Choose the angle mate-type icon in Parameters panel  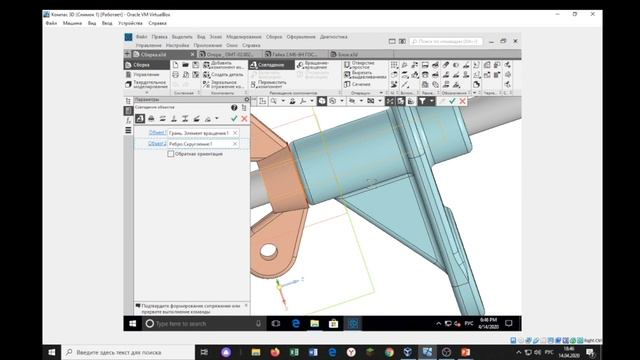pyautogui.click(x=196, y=118)
